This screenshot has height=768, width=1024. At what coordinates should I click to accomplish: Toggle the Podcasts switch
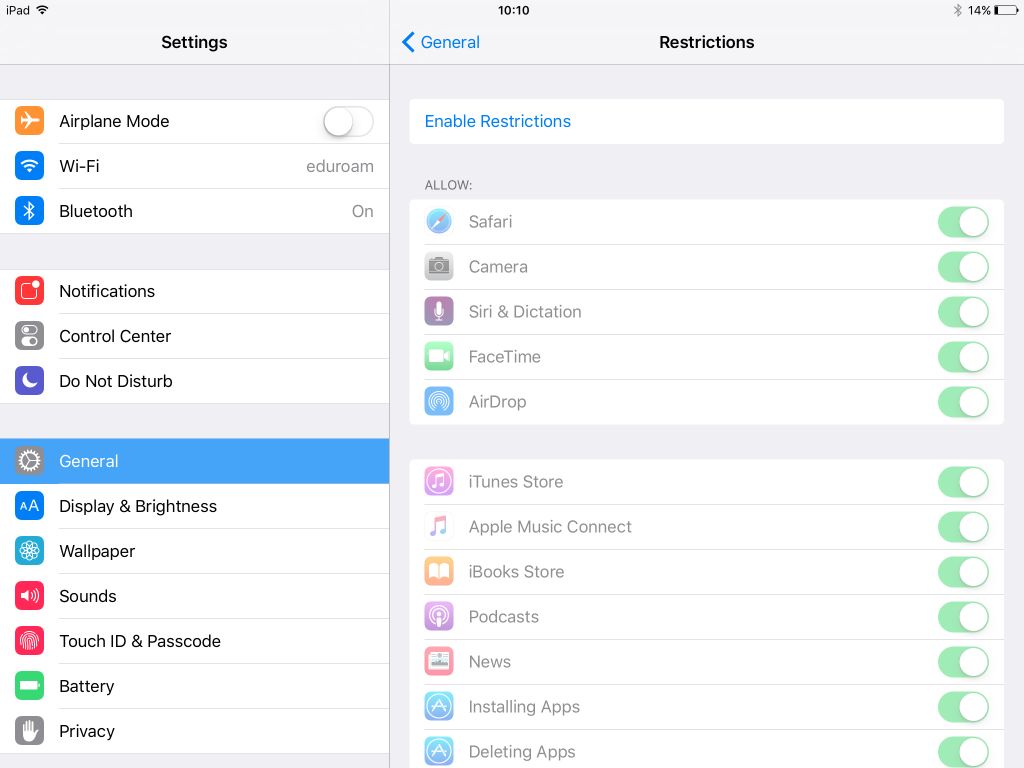[963, 617]
